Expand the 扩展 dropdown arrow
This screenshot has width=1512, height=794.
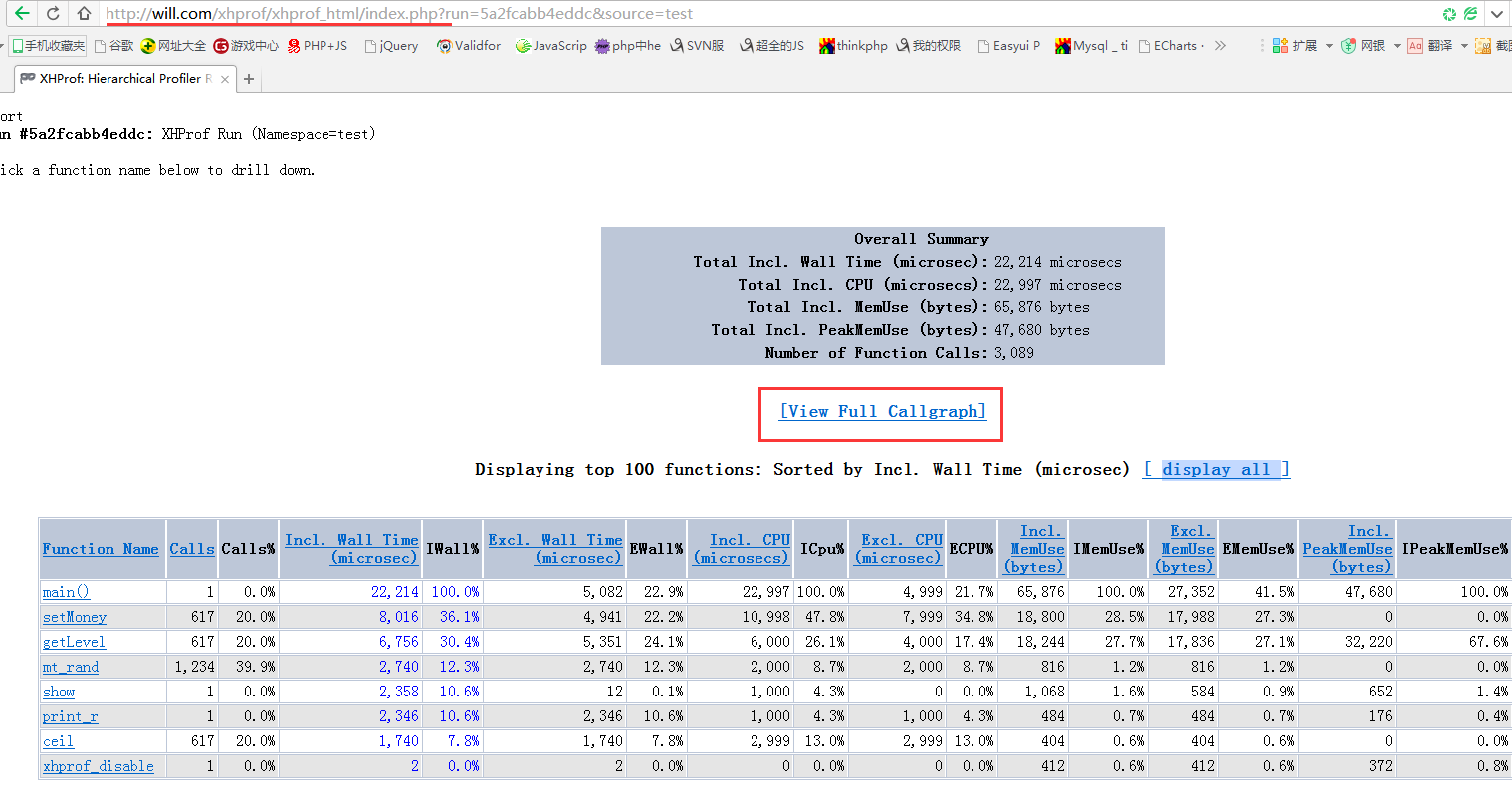coord(1329,46)
